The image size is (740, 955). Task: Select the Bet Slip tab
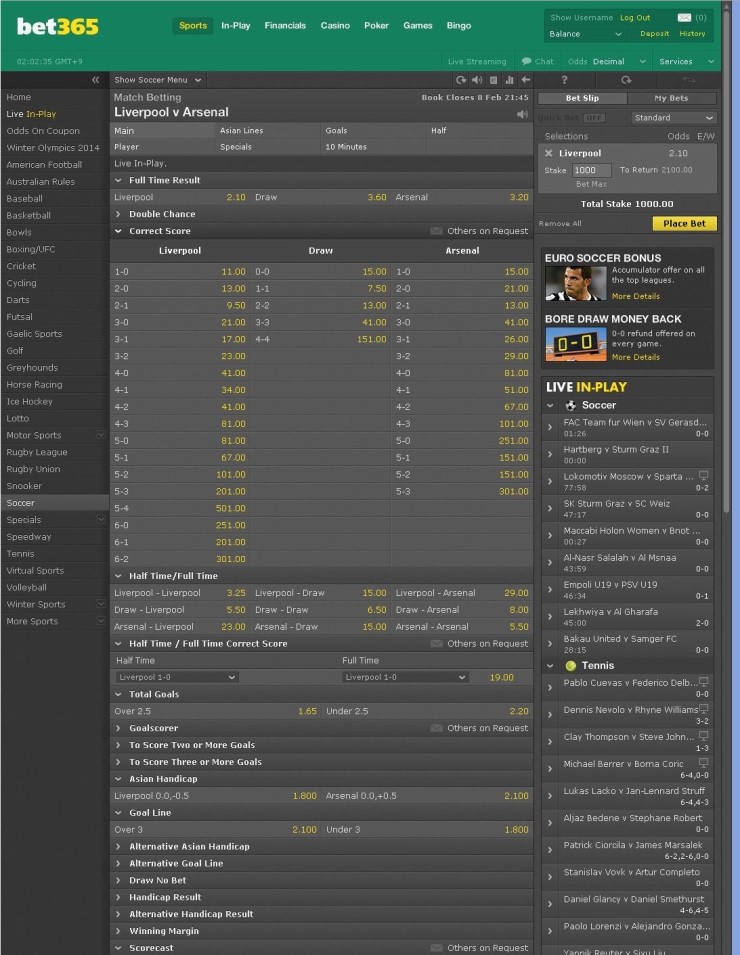point(582,98)
